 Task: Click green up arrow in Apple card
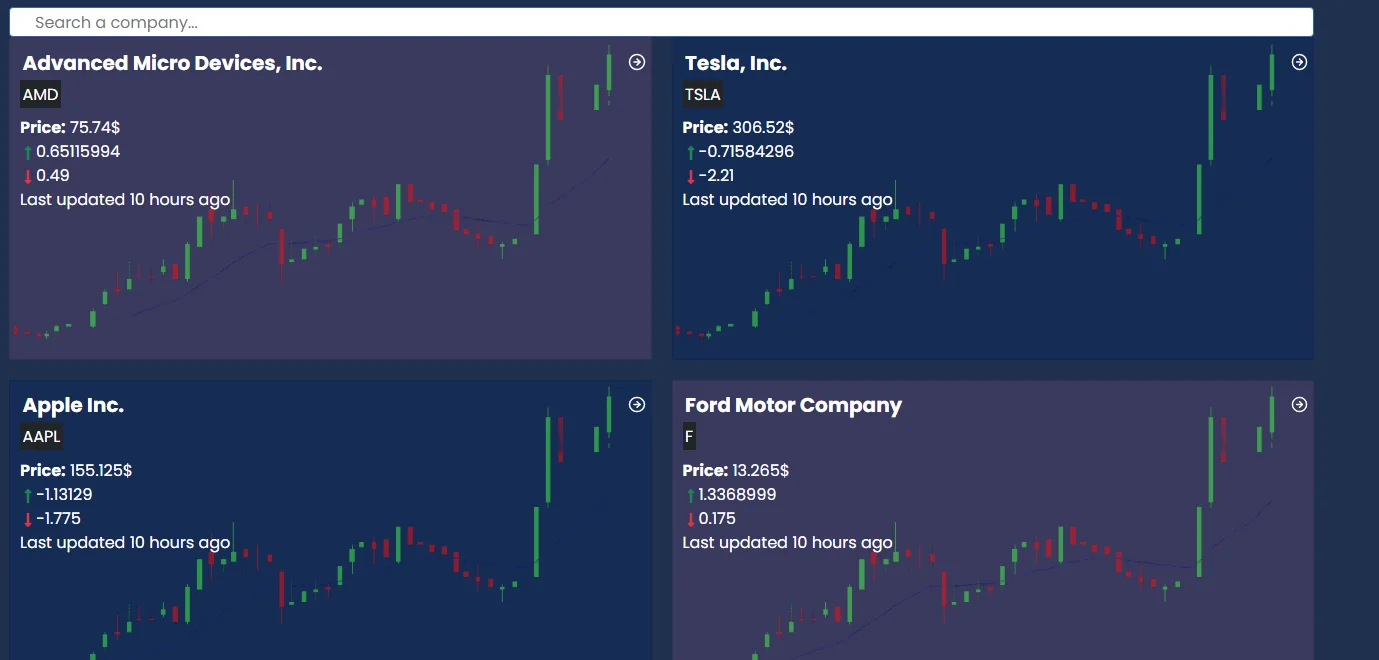coord(28,496)
